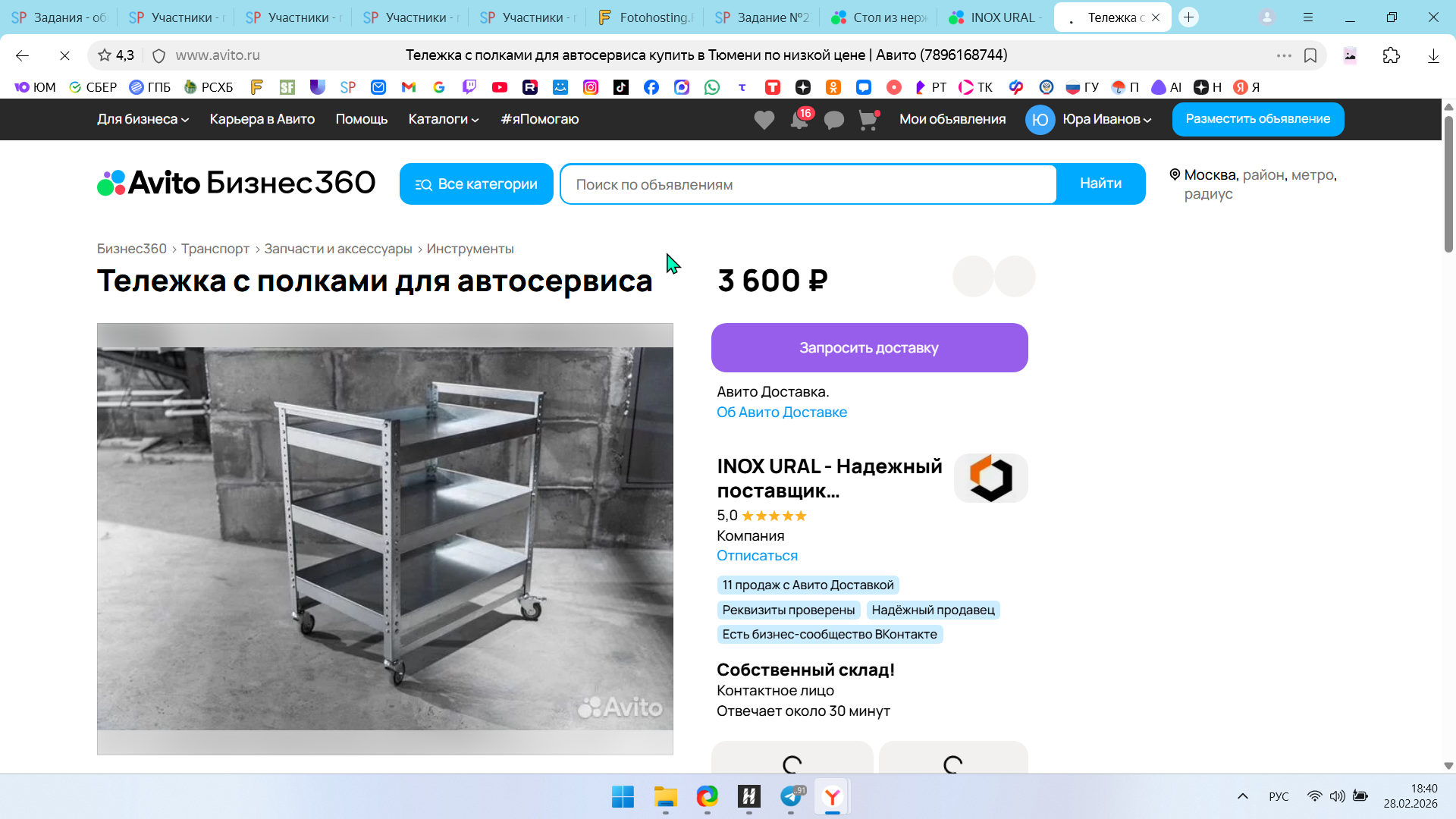This screenshot has height=819, width=1456.
Task: Open the Юра Иванов account dropdown
Action: coord(1106,119)
